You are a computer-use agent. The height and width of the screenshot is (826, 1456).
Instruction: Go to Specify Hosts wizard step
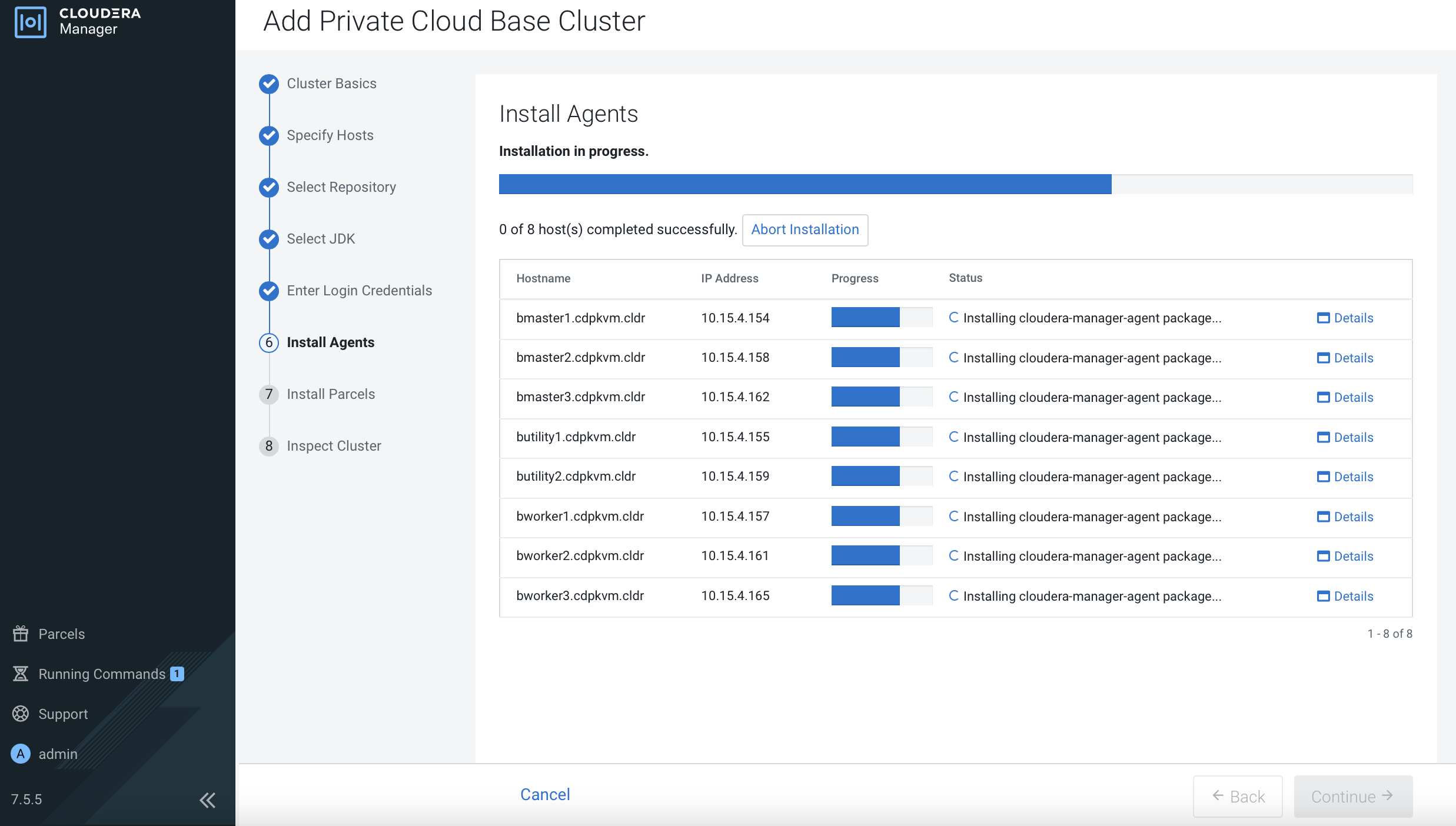pyautogui.click(x=330, y=136)
